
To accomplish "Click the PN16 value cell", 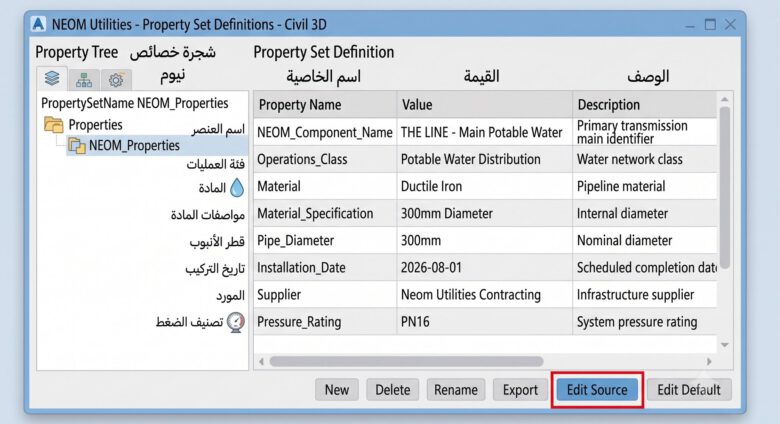I will click(x=485, y=321).
